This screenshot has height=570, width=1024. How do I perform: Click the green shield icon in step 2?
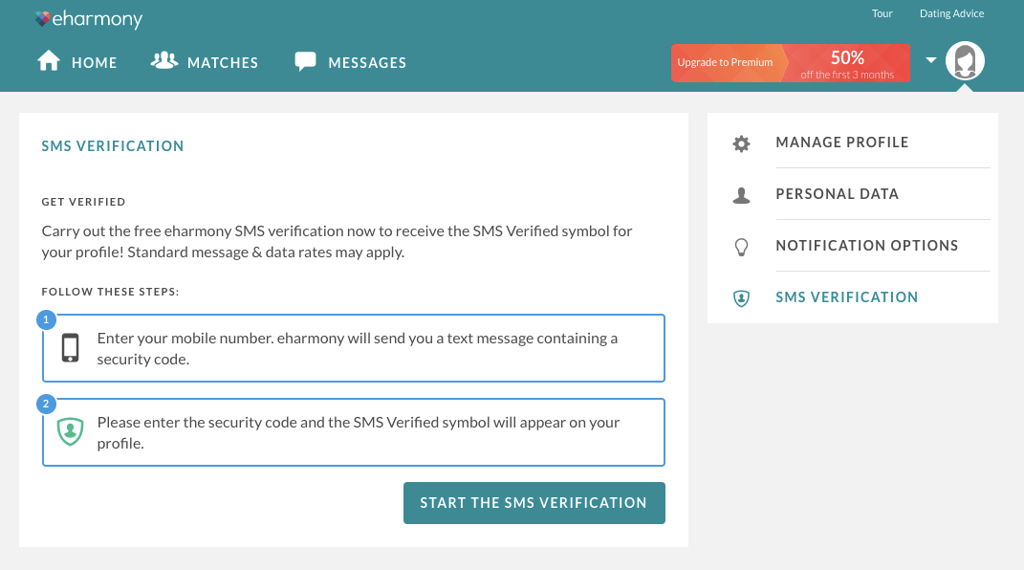tap(70, 432)
